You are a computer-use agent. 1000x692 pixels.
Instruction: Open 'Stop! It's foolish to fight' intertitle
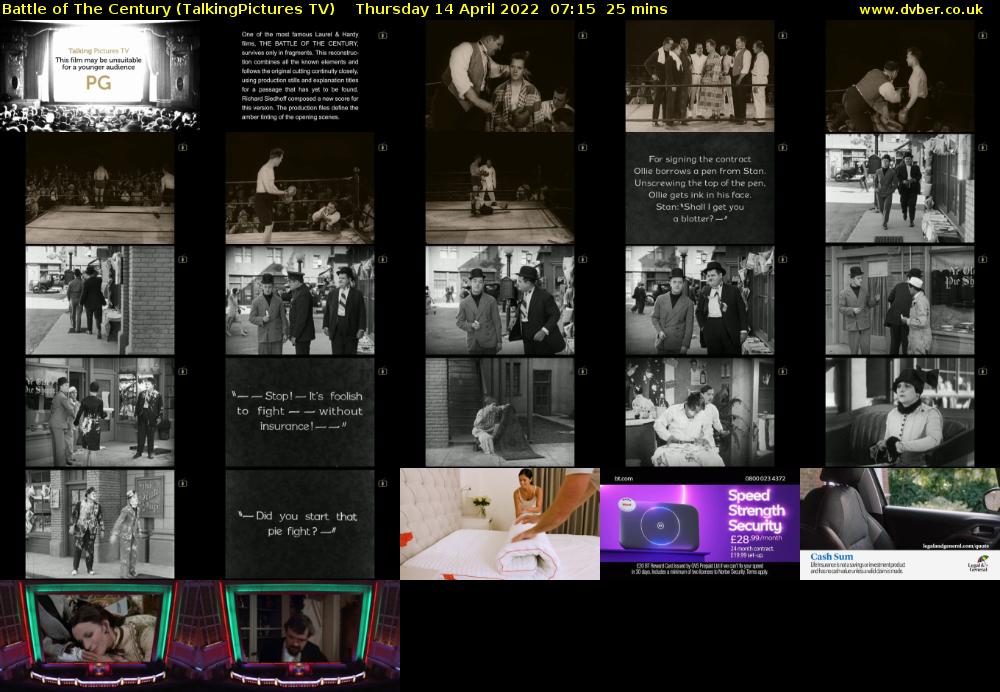[300, 412]
